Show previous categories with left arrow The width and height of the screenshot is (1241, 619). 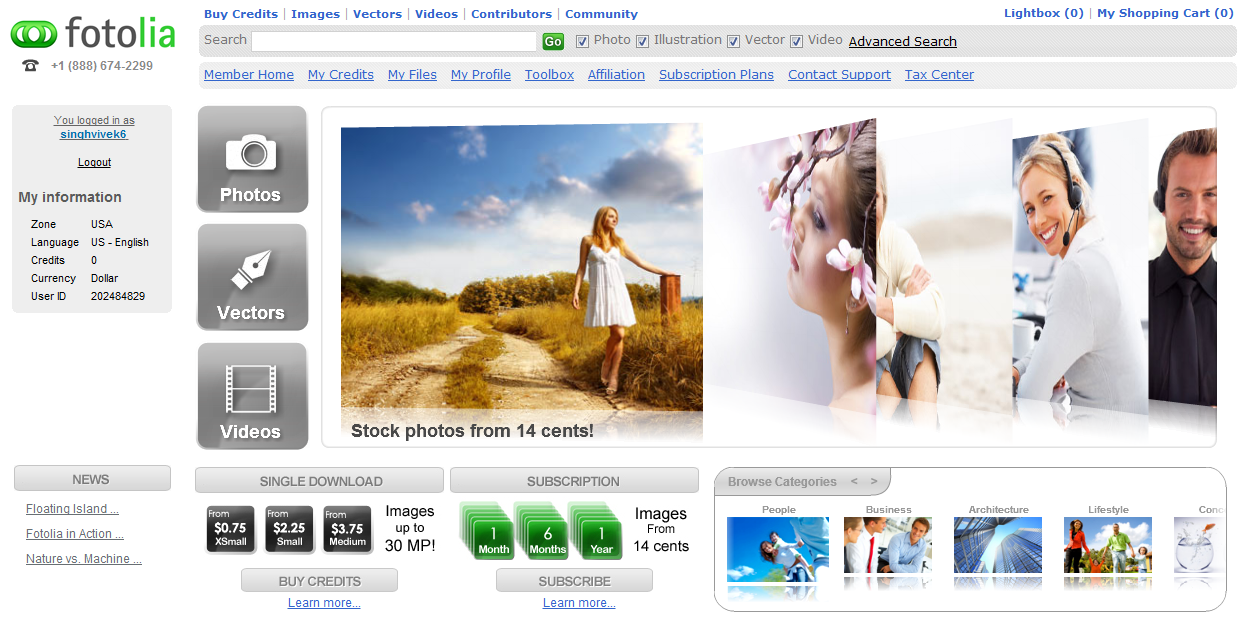(x=854, y=481)
